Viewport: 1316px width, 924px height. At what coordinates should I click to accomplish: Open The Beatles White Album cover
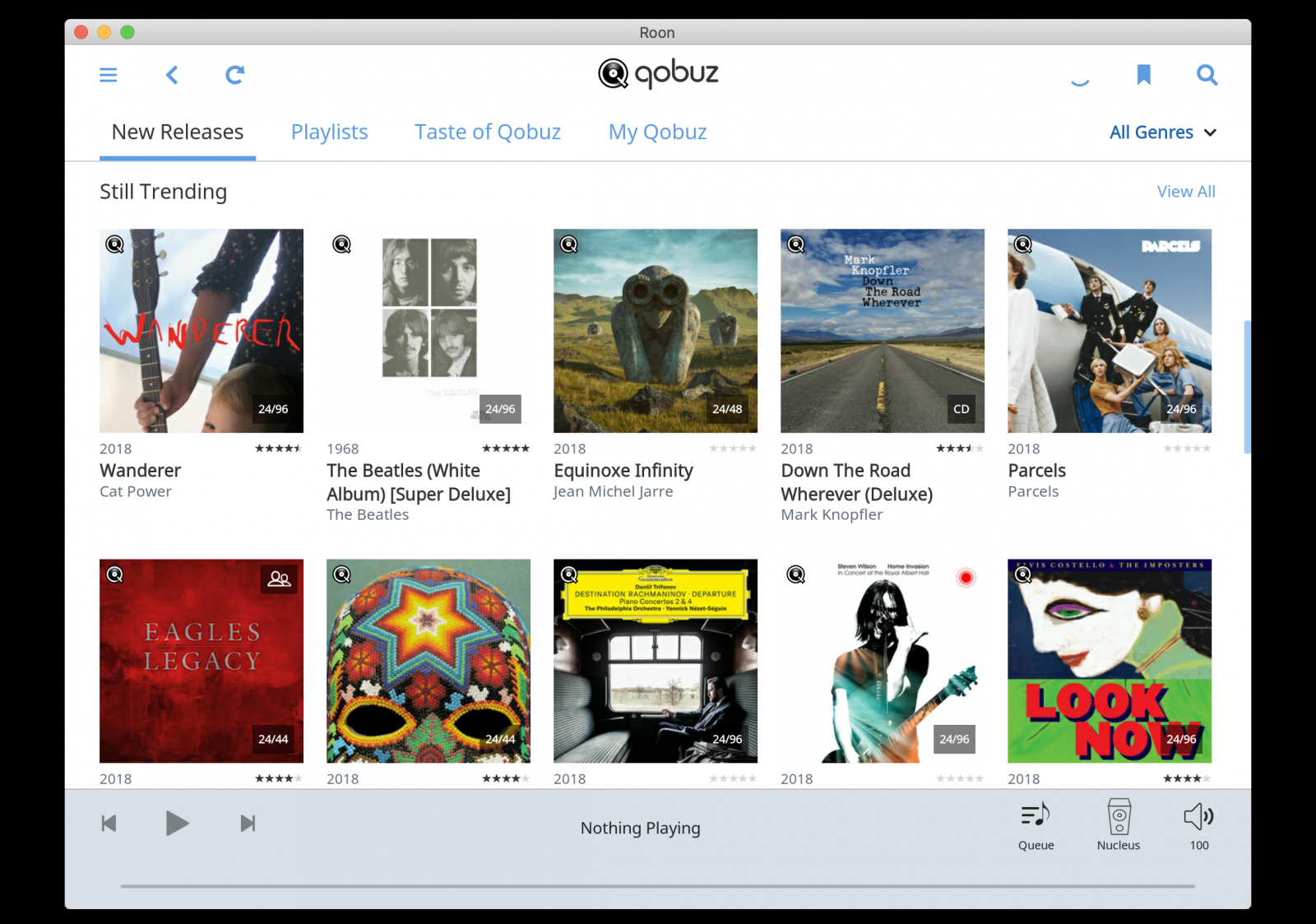click(x=429, y=331)
